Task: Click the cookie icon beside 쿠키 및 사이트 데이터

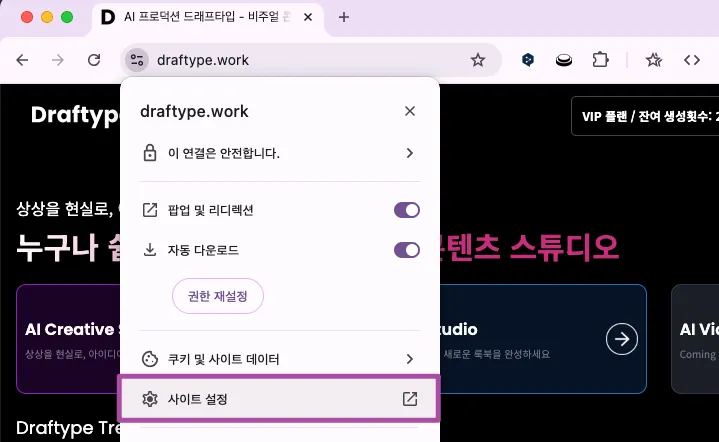Action: pos(150,359)
